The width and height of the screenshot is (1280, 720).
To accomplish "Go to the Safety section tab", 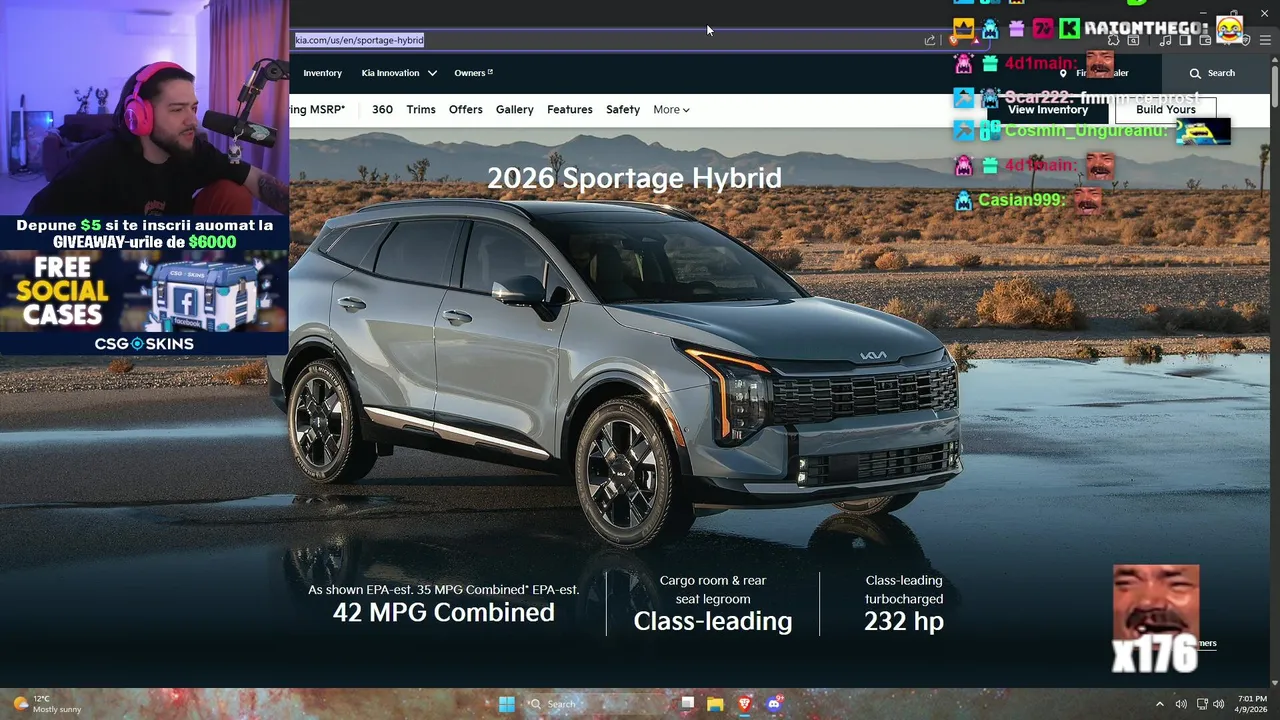I will 623,110.
